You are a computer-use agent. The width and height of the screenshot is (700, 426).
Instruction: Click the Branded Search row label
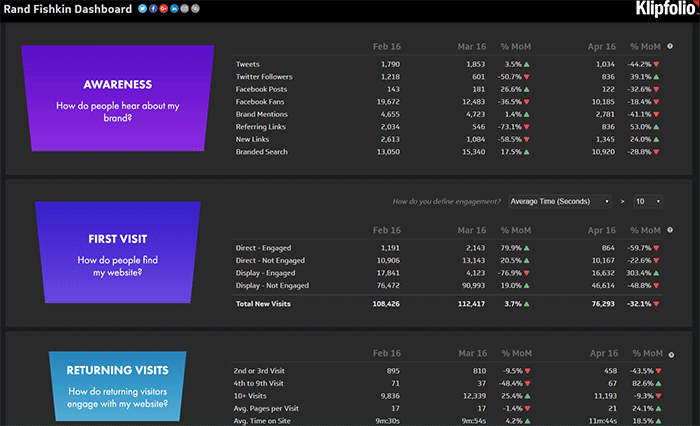tap(263, 151)
